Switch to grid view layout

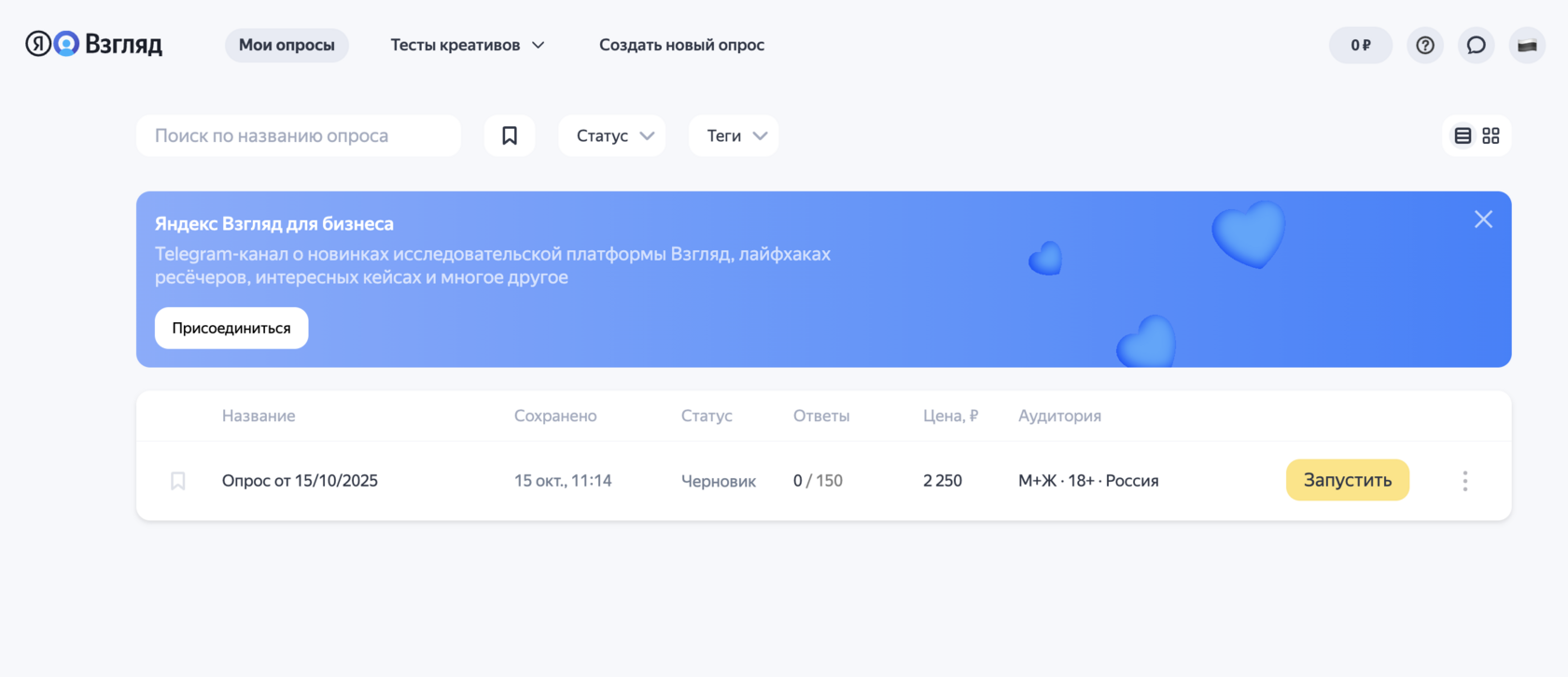click(1491, 135)
